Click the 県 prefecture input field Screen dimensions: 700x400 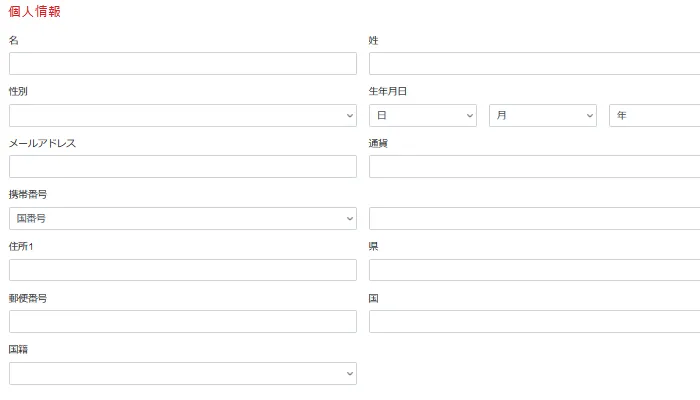coord(534,270)
